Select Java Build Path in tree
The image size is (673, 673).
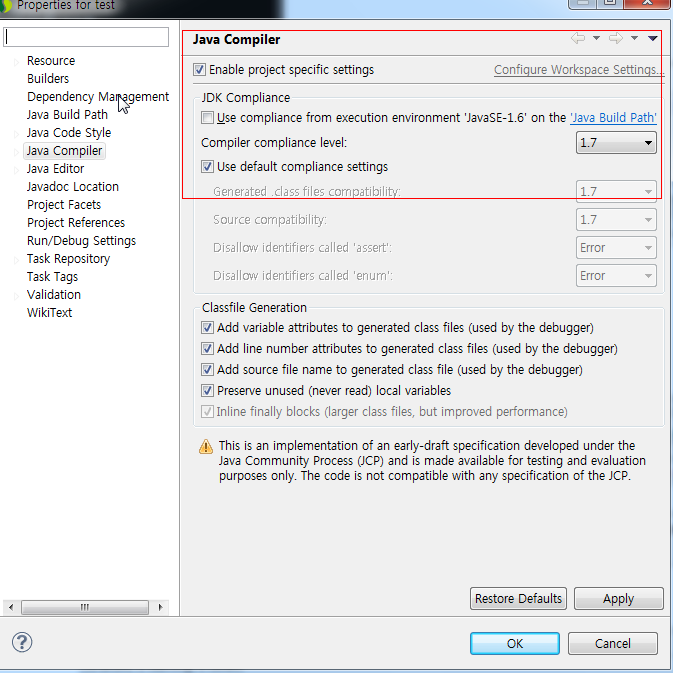[67, 115]
